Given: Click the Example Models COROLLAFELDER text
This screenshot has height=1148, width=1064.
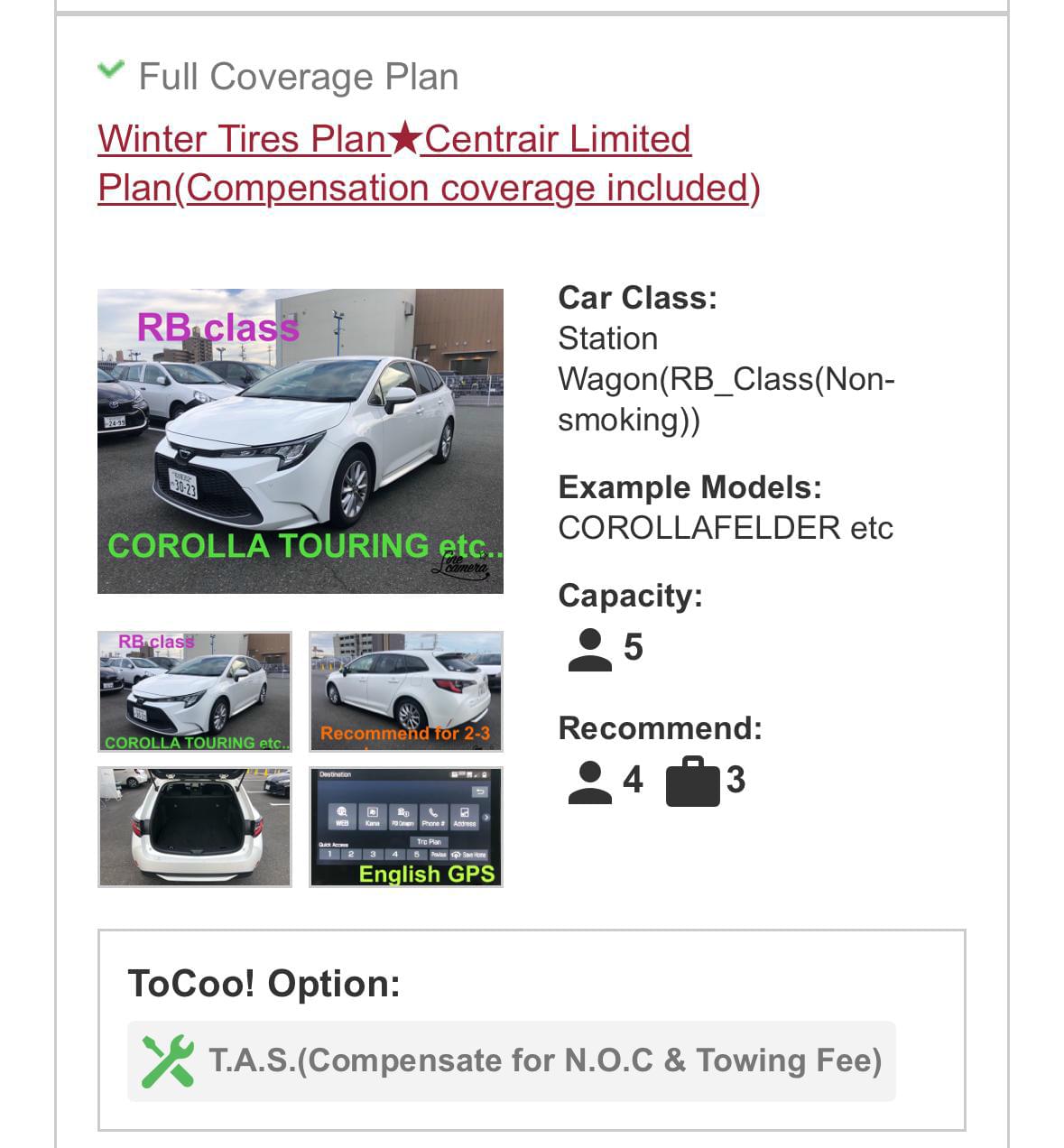Looking at the screenshot, I should pyautogui.click(x=726, y=528).
